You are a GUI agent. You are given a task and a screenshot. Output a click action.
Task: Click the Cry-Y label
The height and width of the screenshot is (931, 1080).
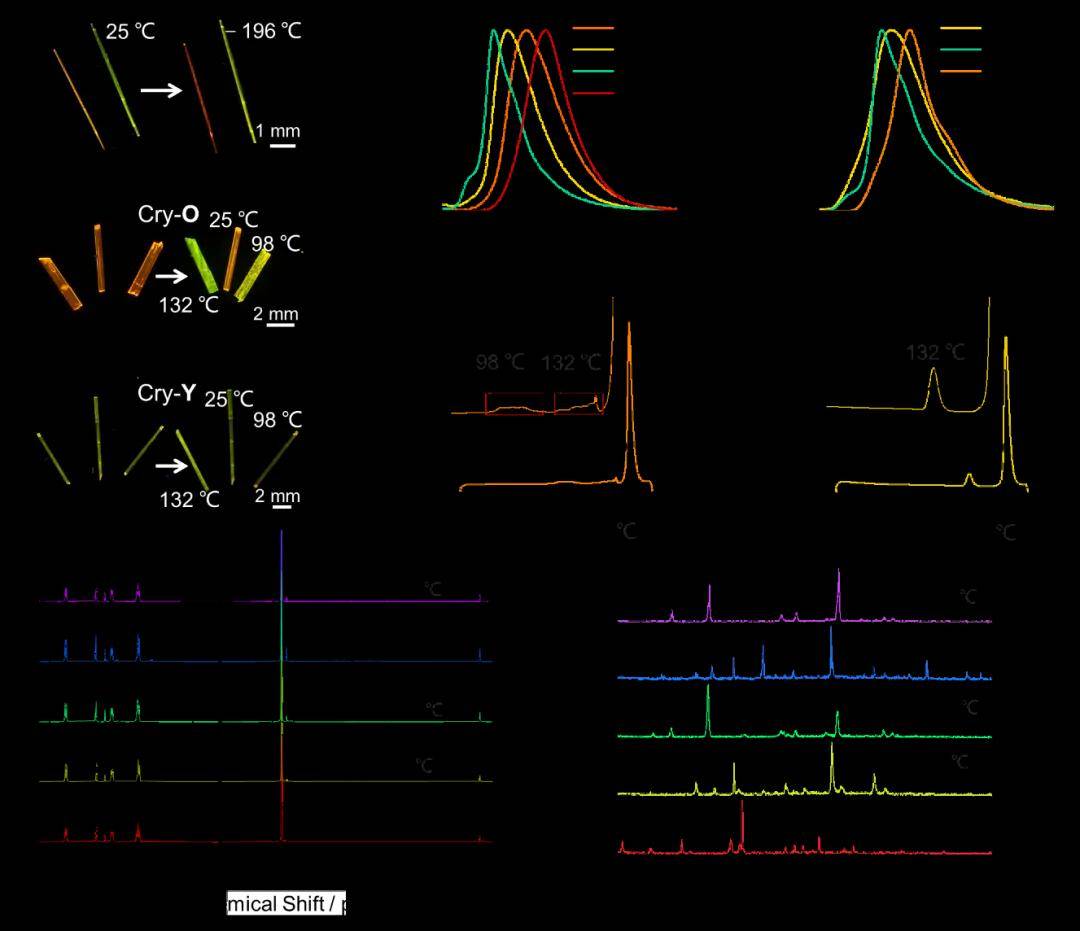pos(167,393)
